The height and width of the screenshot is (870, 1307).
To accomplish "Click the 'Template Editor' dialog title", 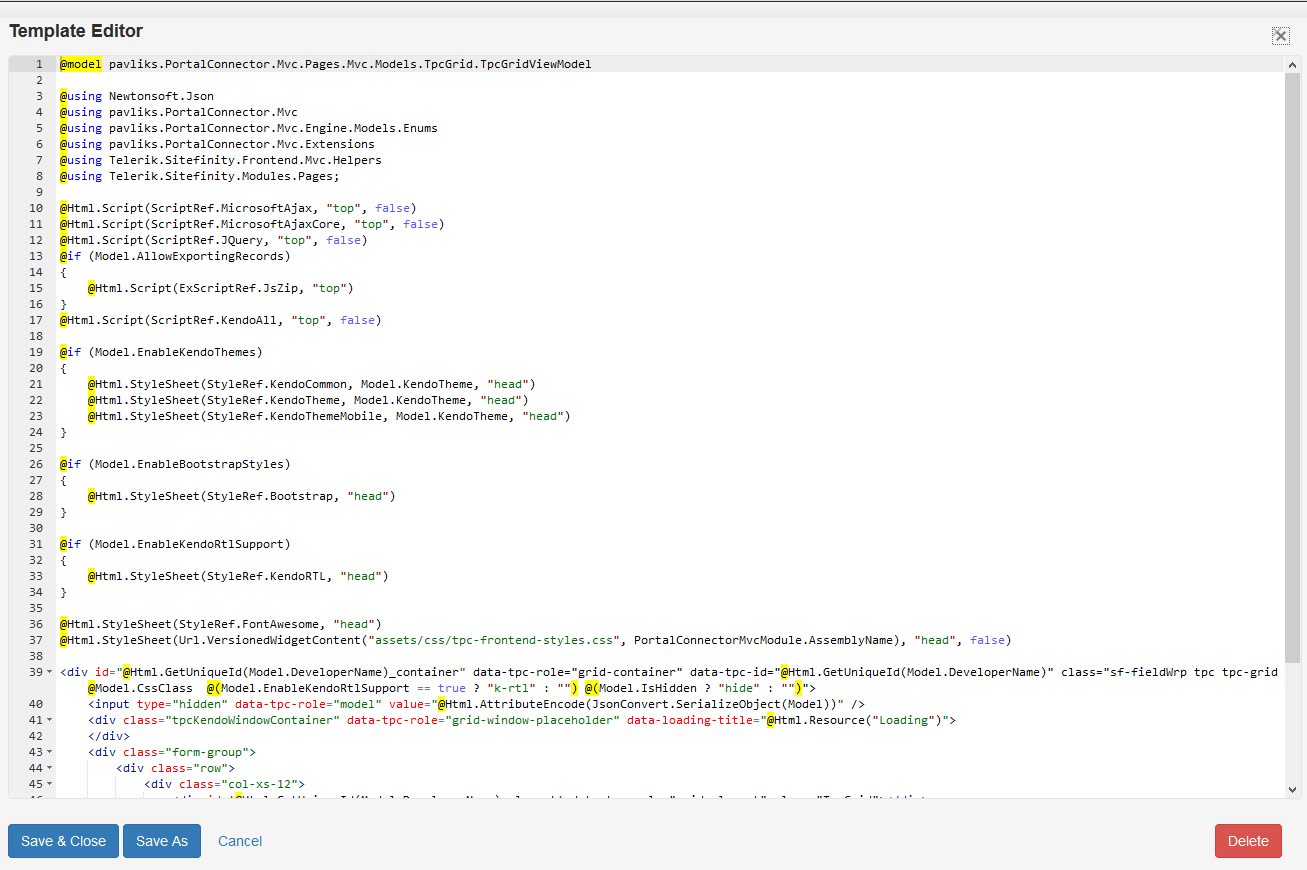I will [76, 31].
